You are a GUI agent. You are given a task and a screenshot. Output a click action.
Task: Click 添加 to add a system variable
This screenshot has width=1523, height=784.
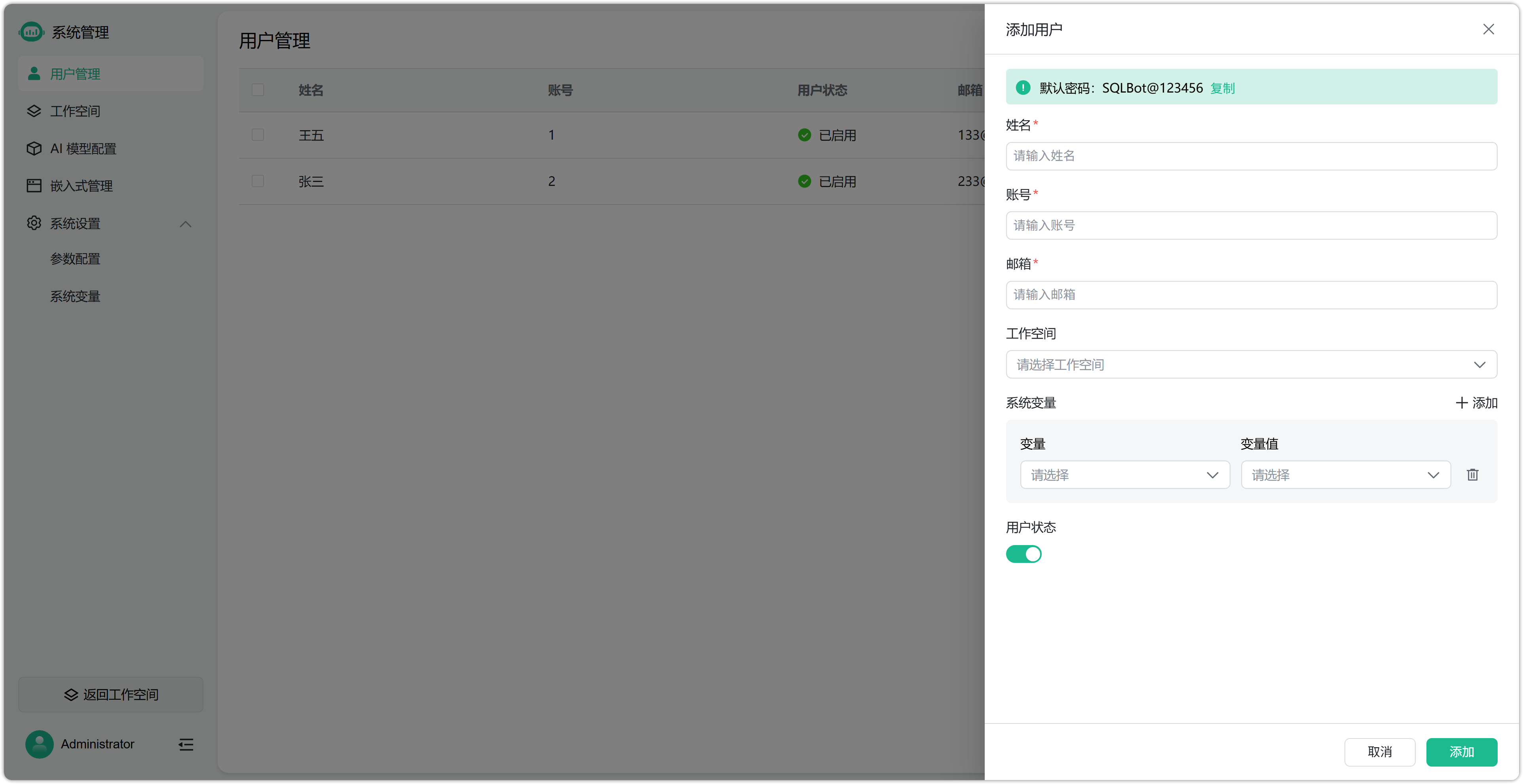1476,402
